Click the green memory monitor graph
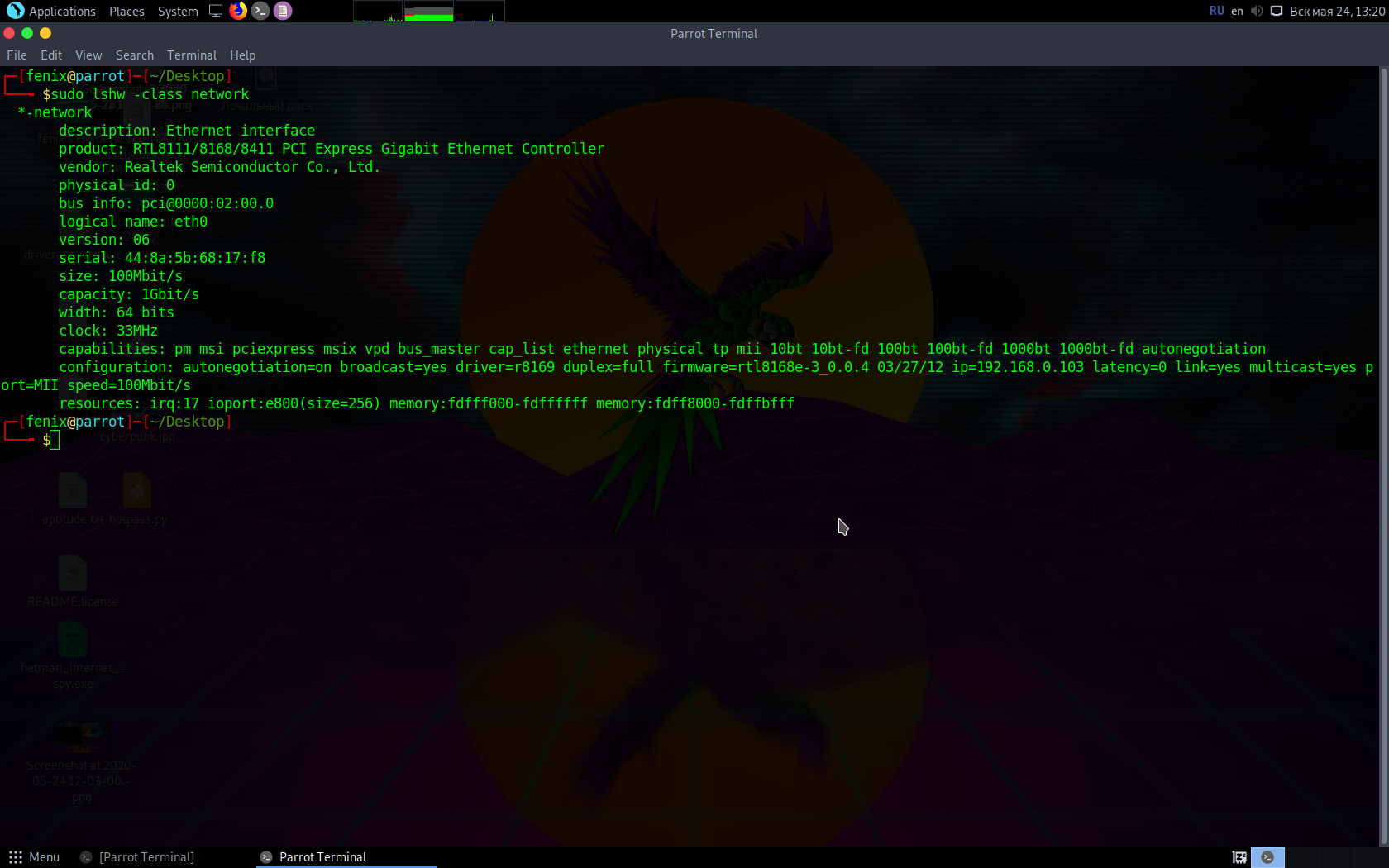1389x868 pixels. pyautogui.click(x=429, y=12)
